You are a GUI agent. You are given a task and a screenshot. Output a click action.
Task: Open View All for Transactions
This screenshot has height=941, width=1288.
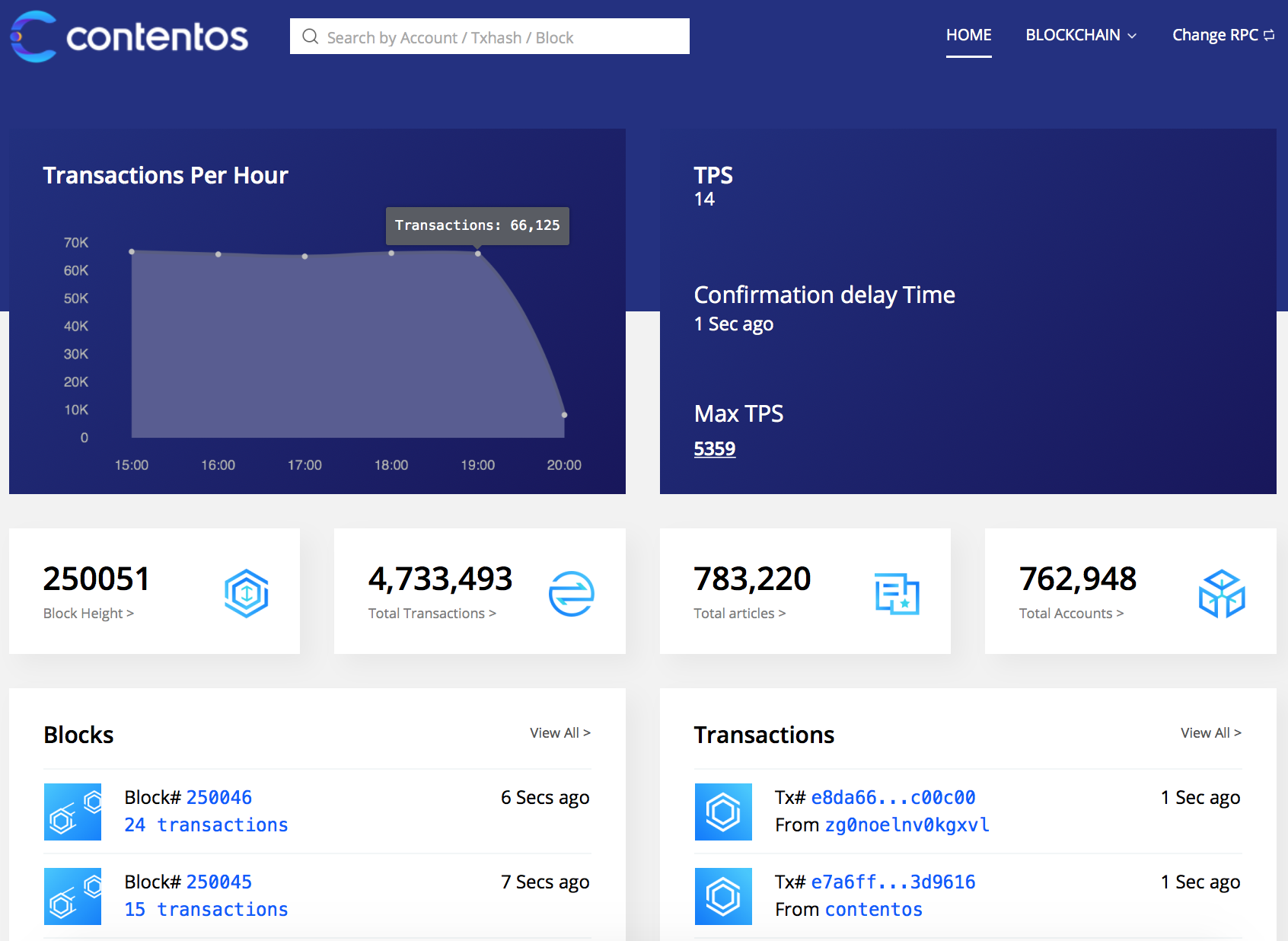click(x=1211, y=732)
